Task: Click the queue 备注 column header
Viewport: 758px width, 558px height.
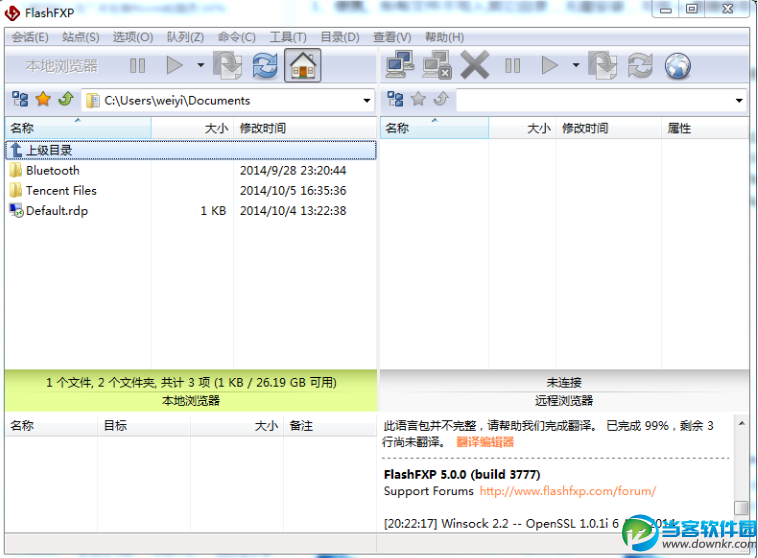Action: tap(330, 426)
